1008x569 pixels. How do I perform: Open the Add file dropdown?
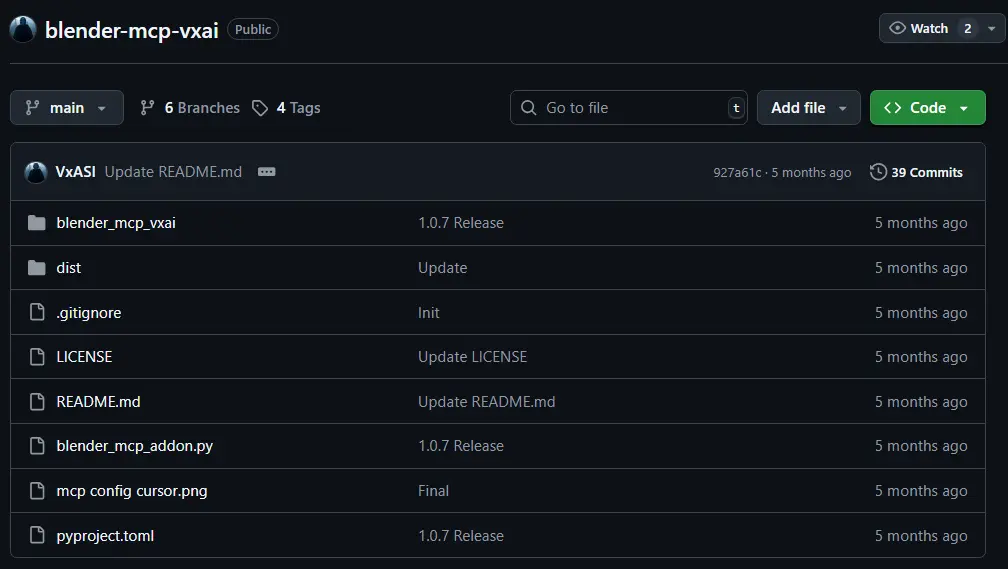point(808,108)
